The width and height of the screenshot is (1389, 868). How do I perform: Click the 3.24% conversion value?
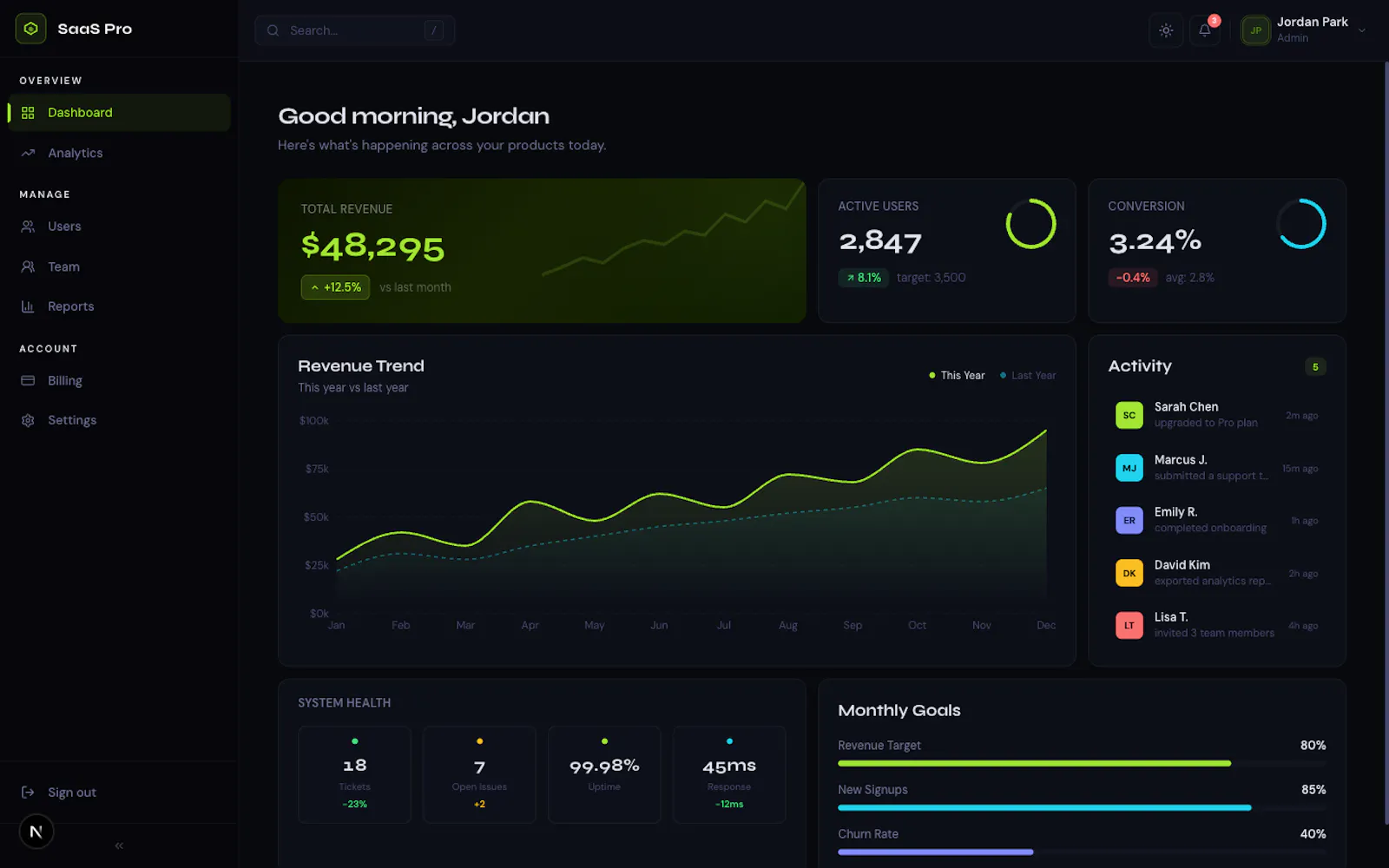[x=1155, y=241]
